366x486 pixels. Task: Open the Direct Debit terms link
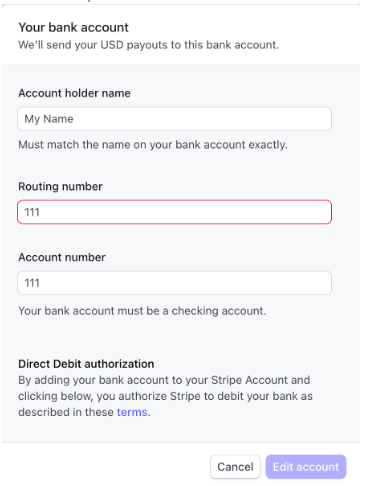point(132,412)
